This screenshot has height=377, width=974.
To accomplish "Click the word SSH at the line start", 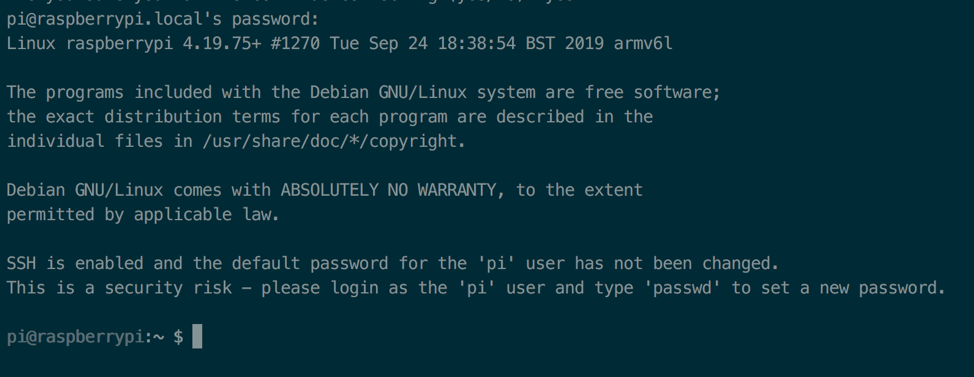I will (21, 263).
